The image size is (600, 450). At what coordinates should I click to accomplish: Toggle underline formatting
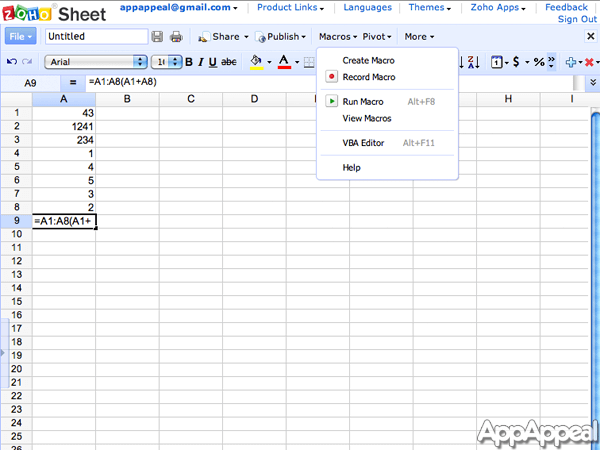pyautogui.click(x=213, y=62)
